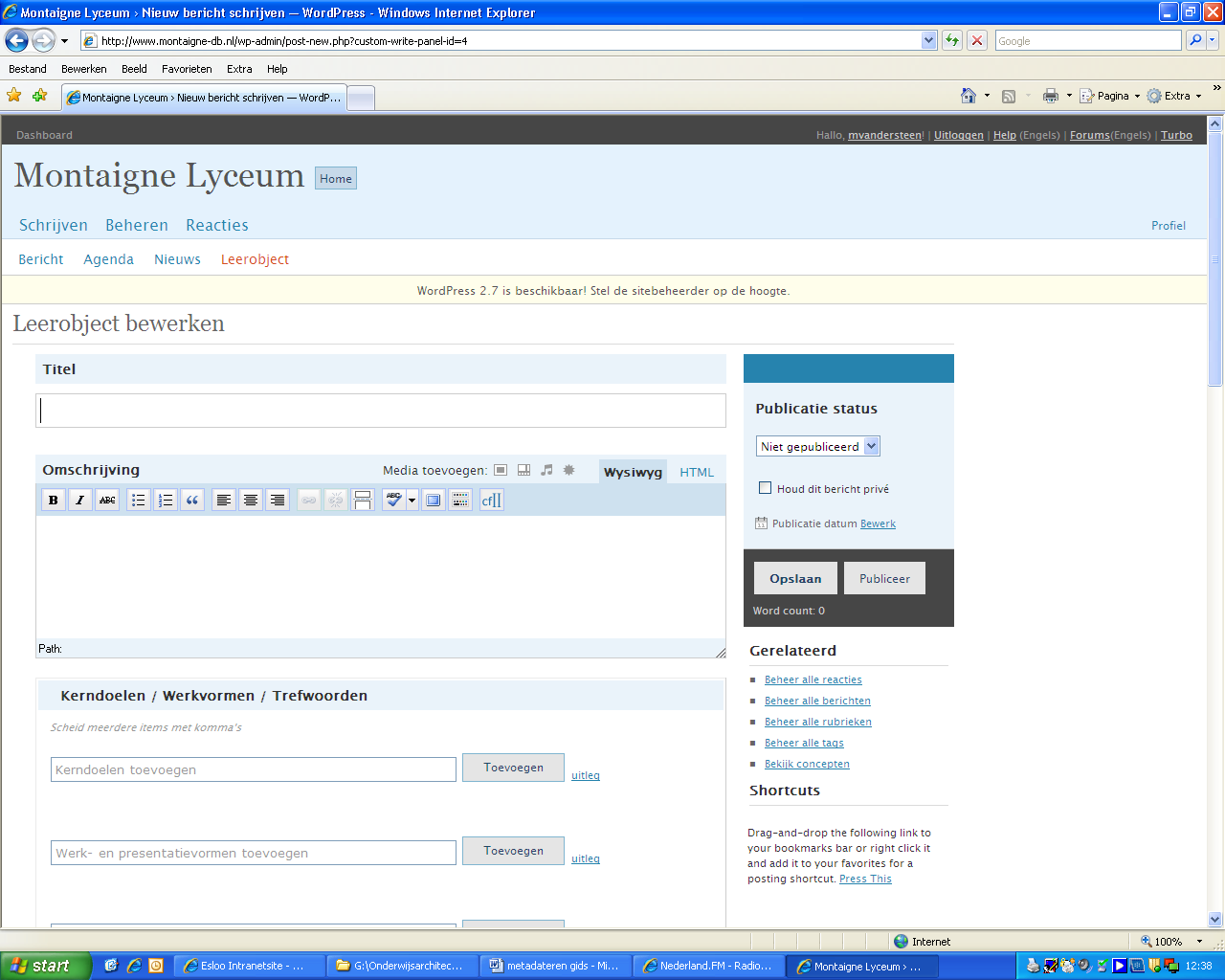Image resolution: width=1225 pixels, height=980 pixels.
Task: Click the unlink icon
Action: pyautogui.click(x=336, y=500)
